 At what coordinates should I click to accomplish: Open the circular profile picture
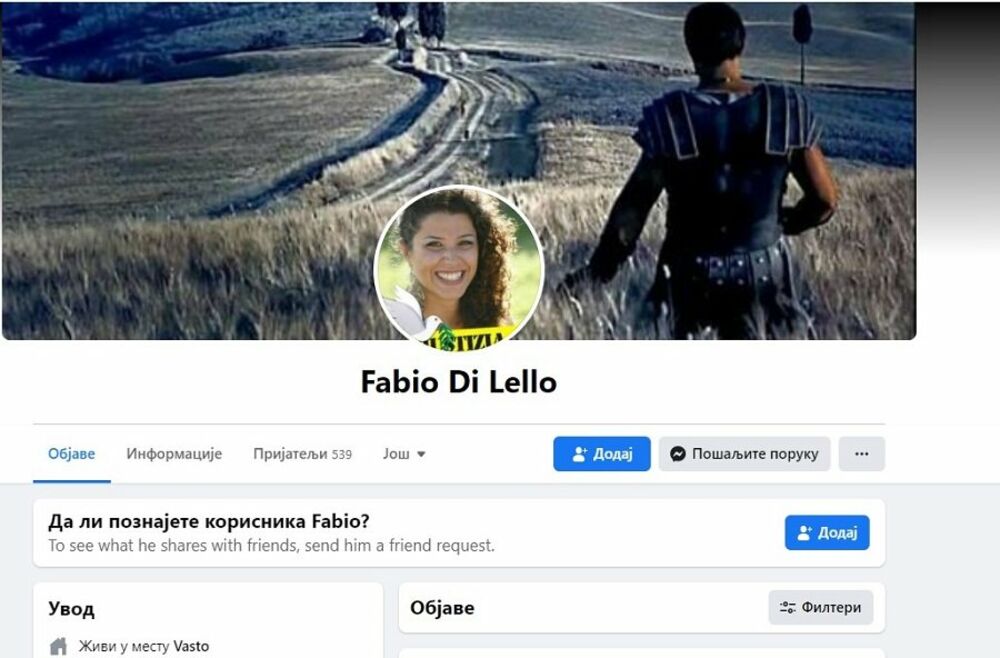[459, 268]
